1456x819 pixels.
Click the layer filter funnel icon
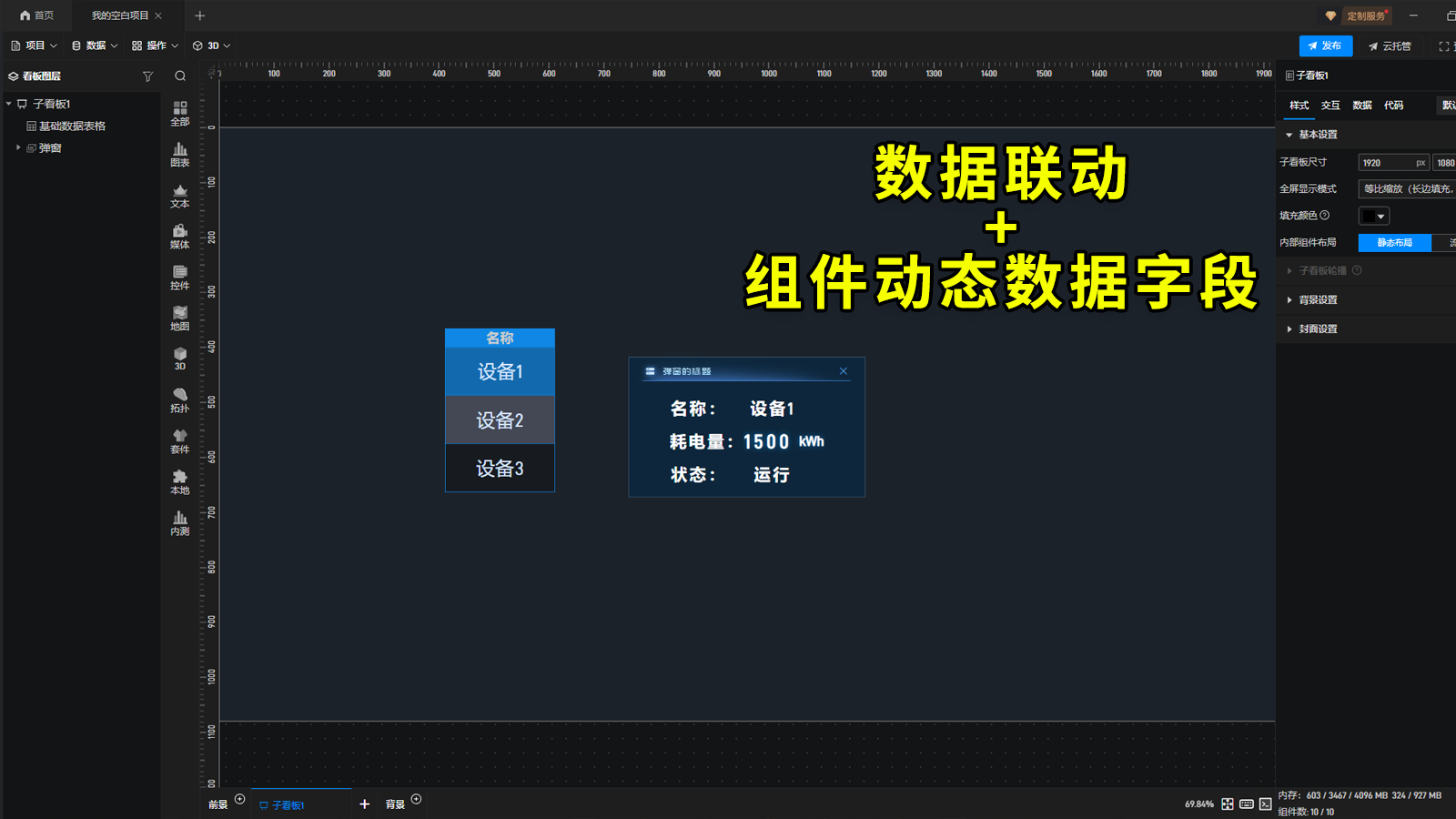[147, 76]
